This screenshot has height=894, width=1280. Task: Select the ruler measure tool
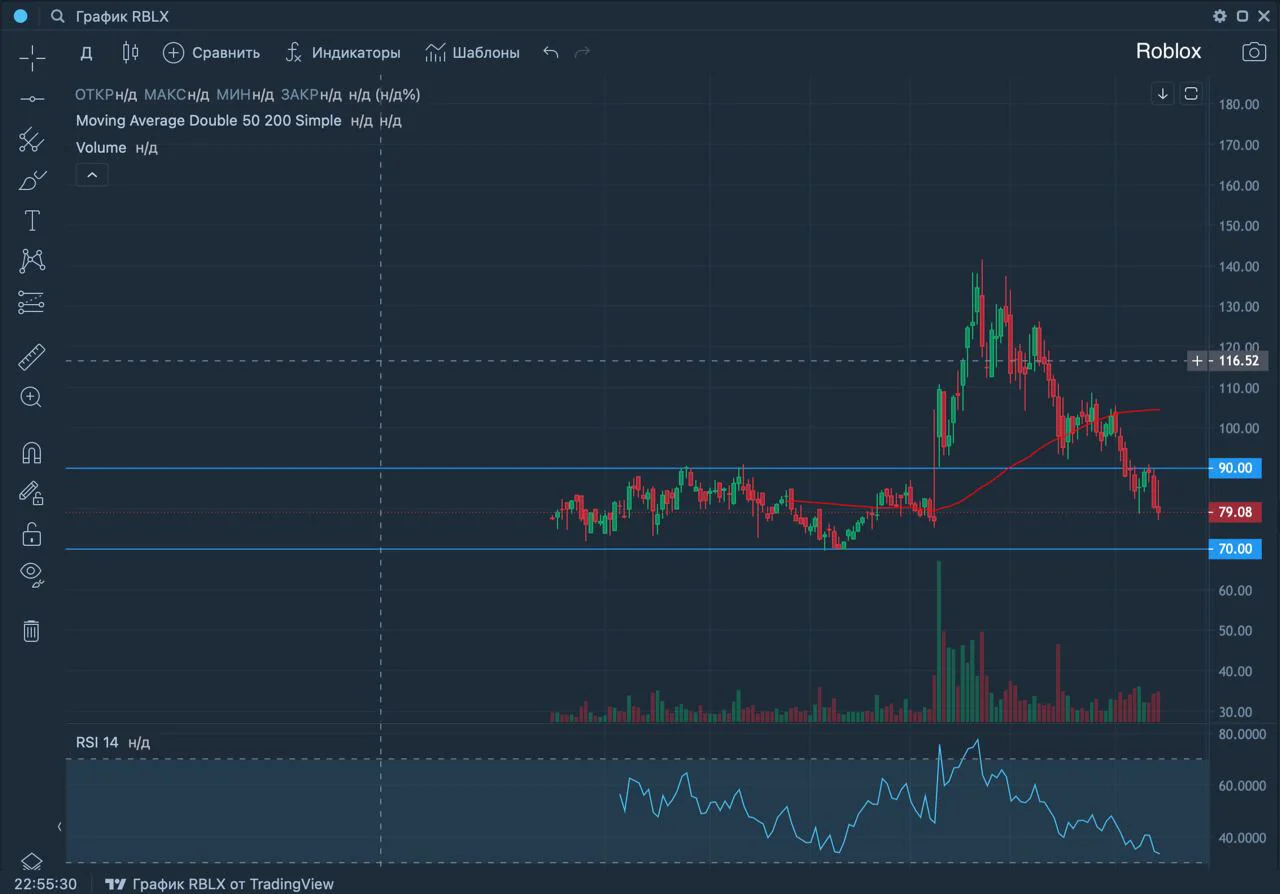tap(32, 356)
